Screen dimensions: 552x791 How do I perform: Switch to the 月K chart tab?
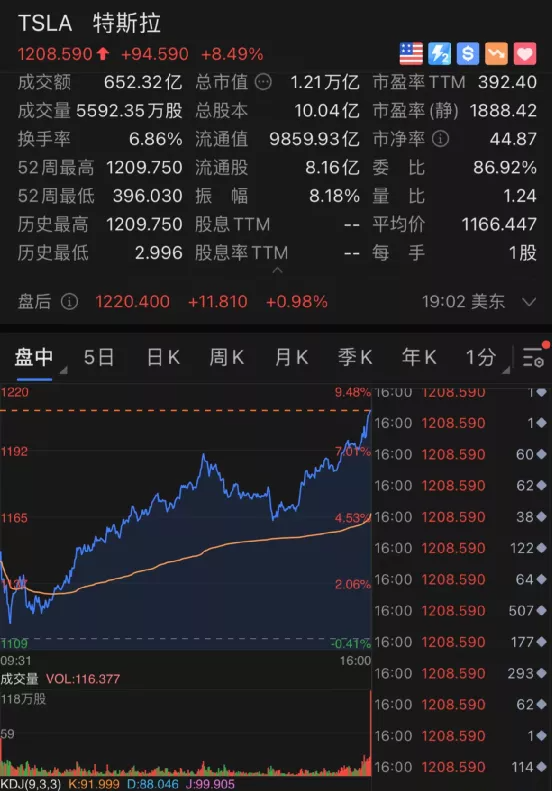[292, 358]
